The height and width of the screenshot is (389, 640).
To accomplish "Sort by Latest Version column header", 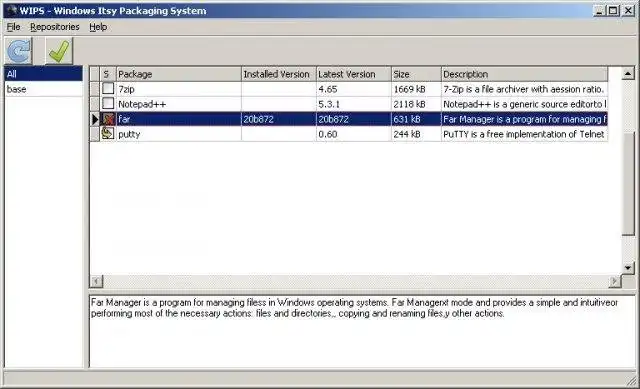I will 354,74.
